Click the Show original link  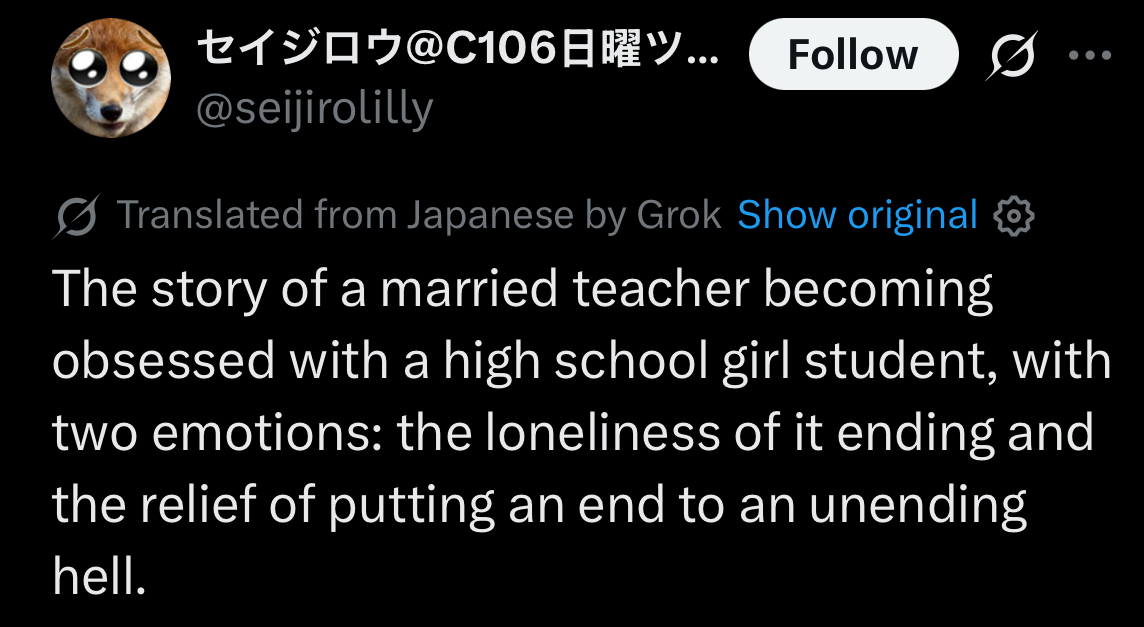(x=857, y=215)
